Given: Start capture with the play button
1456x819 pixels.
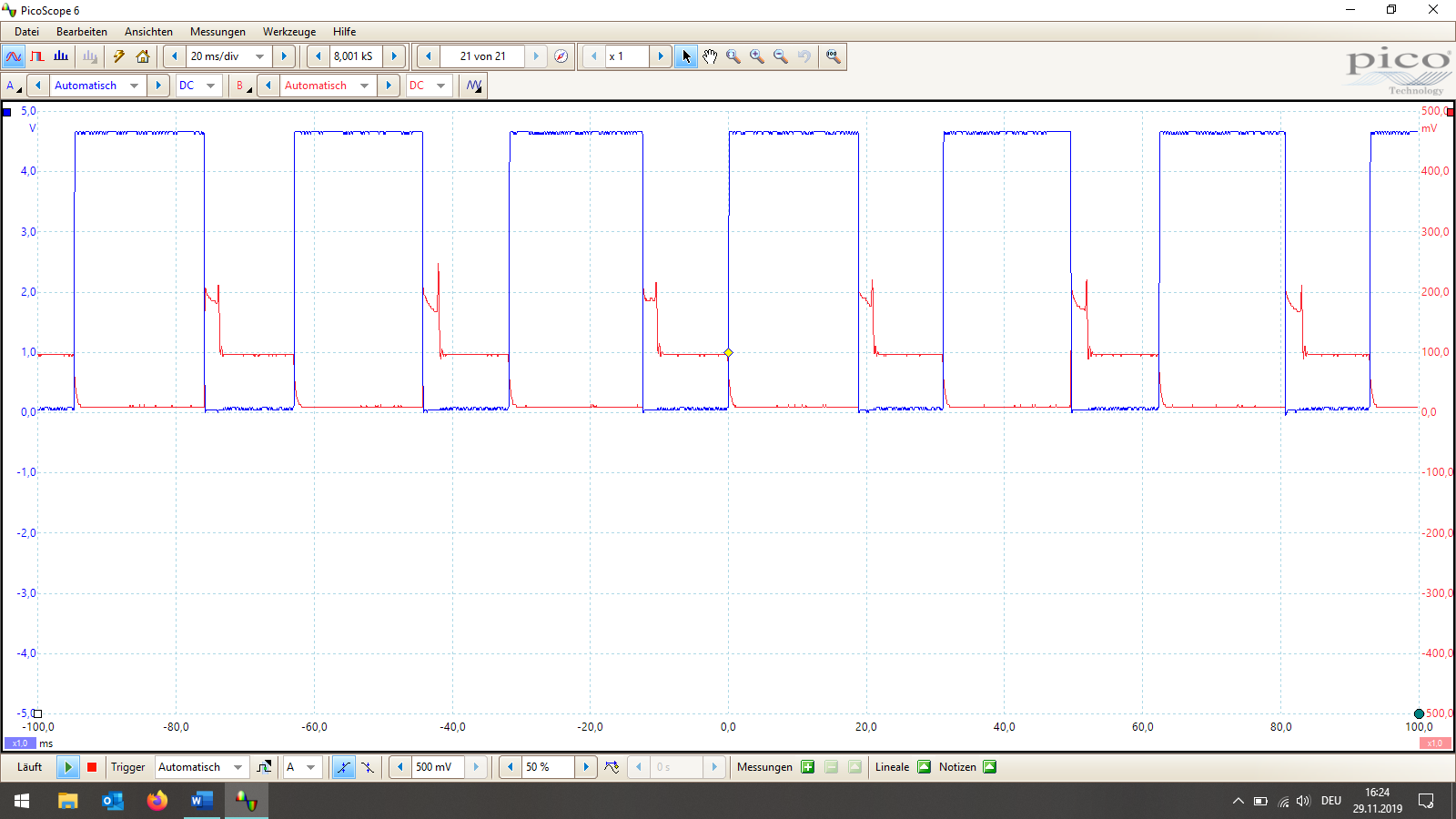Looking at the screenshot, I should point(68,767).
